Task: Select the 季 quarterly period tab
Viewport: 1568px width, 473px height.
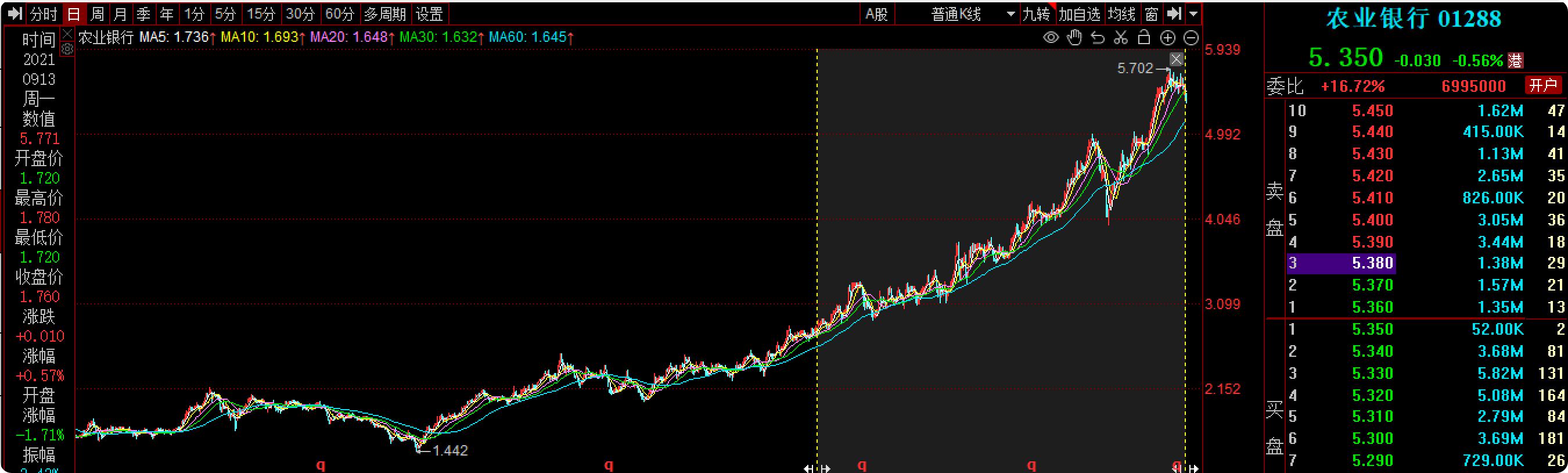Action: tap(143, 13)
